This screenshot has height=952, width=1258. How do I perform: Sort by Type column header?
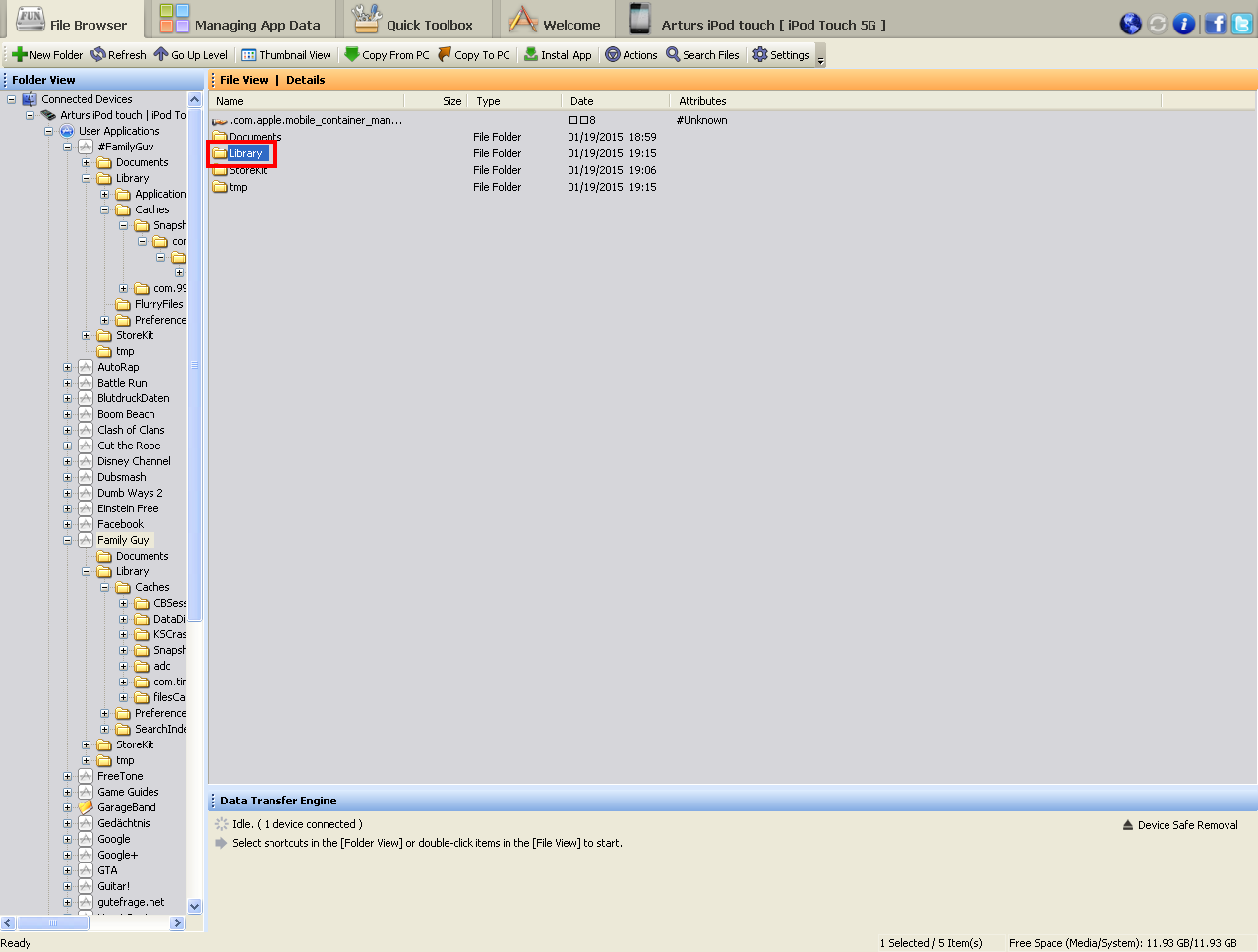coord(514,101)
